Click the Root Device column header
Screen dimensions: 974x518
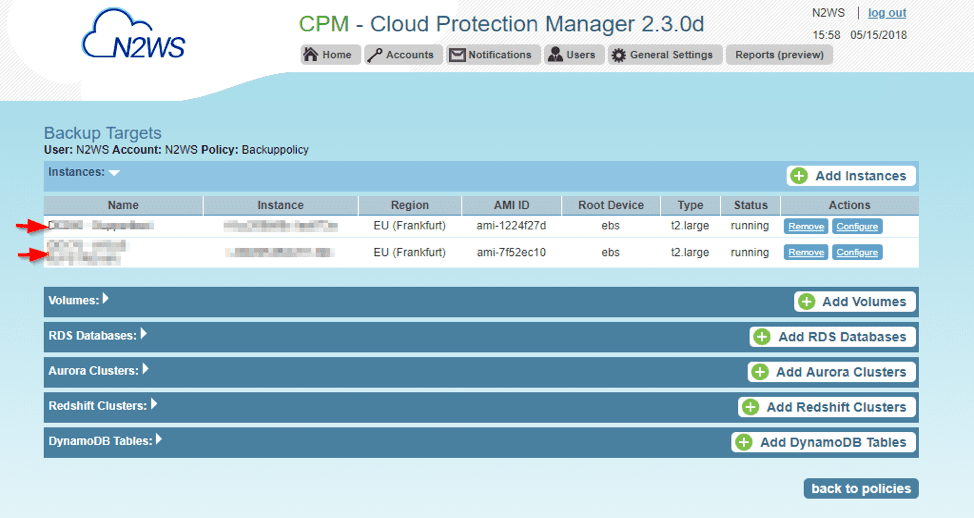coord(611,205)
